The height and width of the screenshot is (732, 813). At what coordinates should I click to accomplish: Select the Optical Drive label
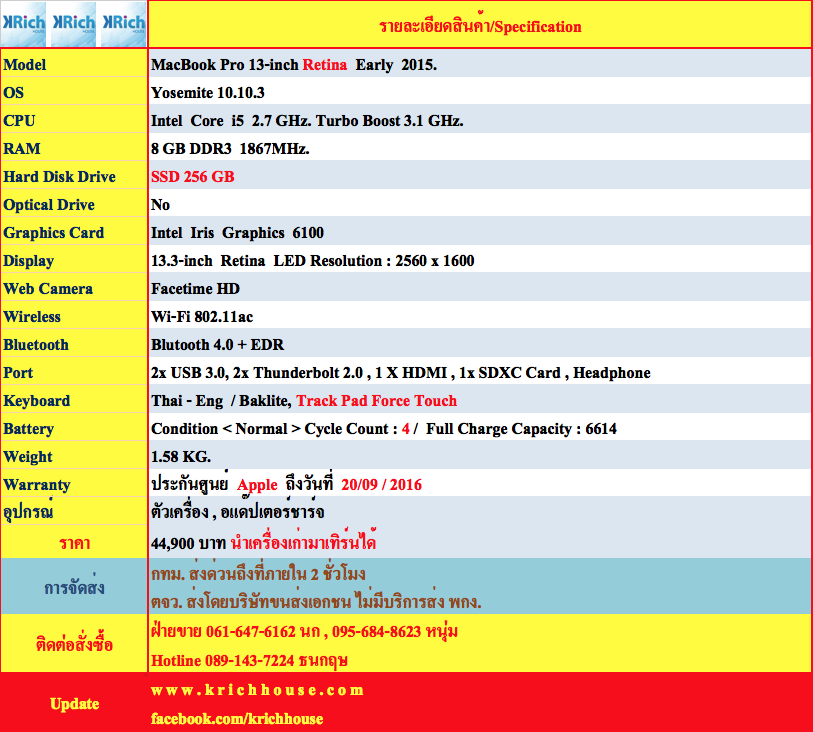coord(74,205)
